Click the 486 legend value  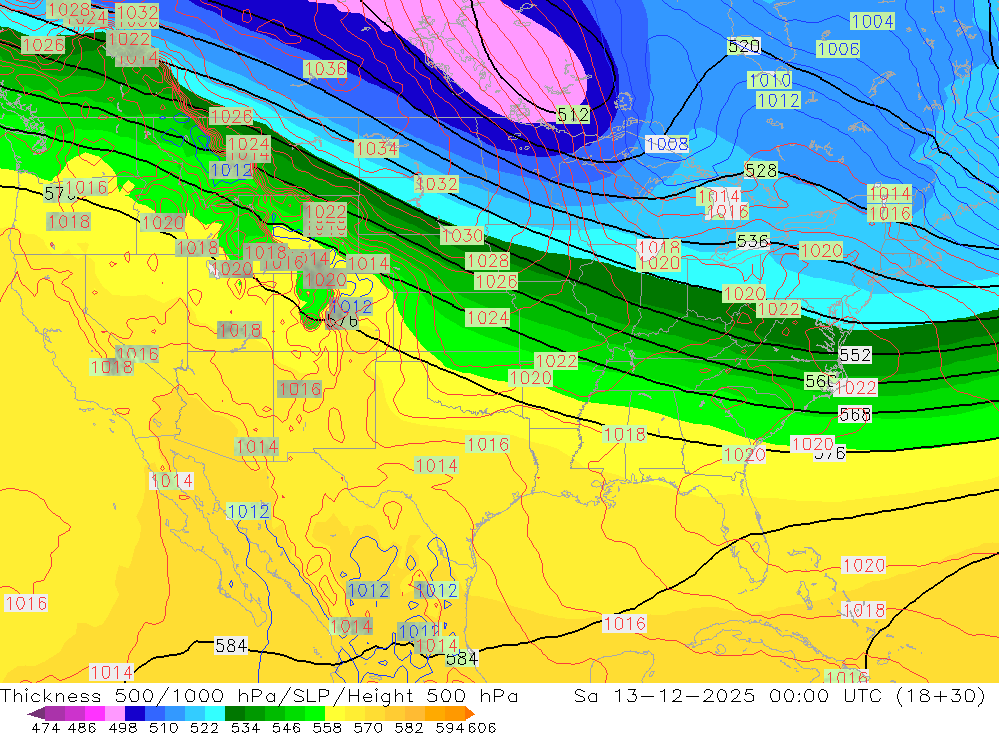click(82, 727)
